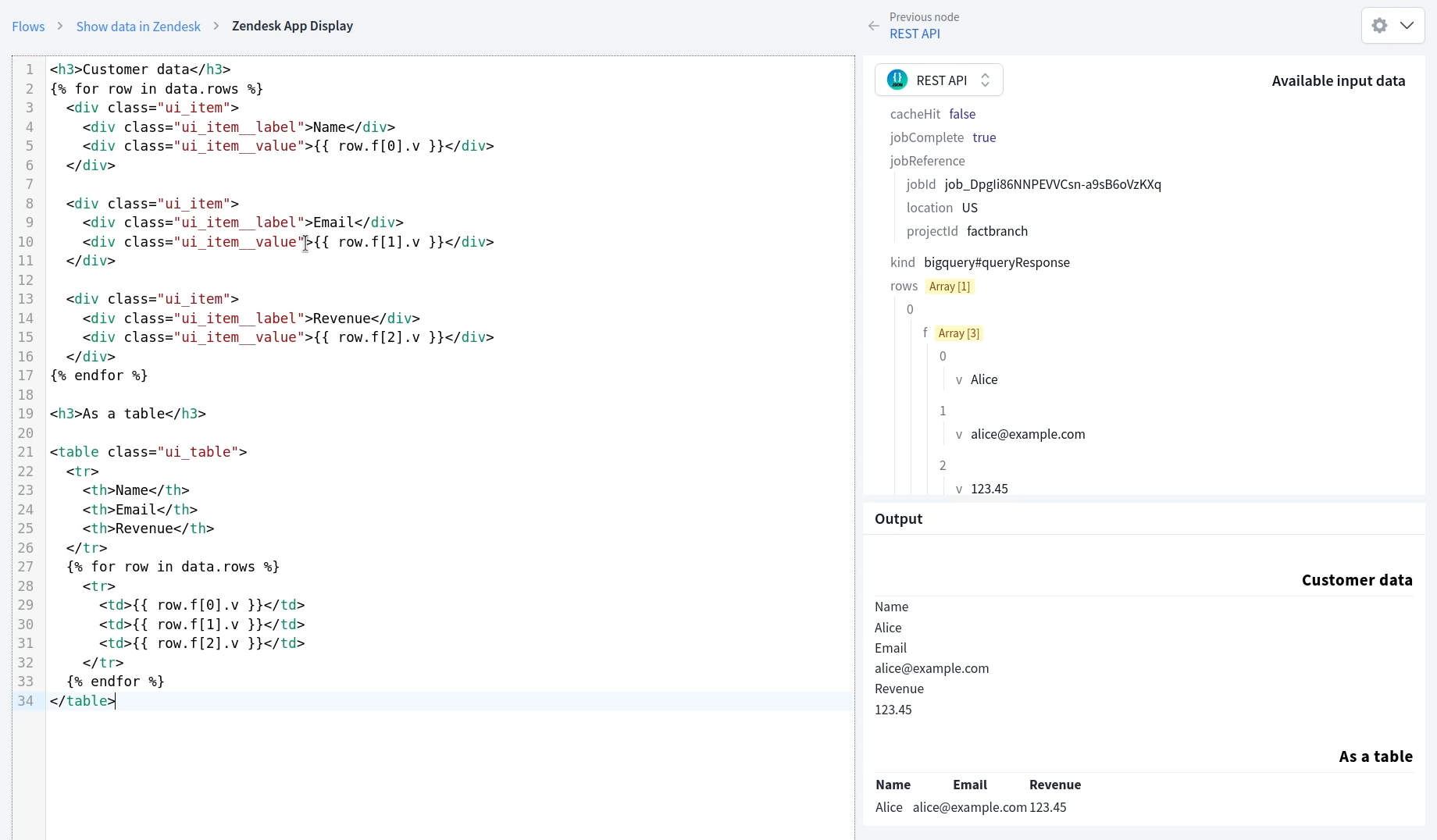The width and height of the screenshot is (1437, 840).
Task: Open the chevron dropdown next to the gear
Action: coord(1408,25)
